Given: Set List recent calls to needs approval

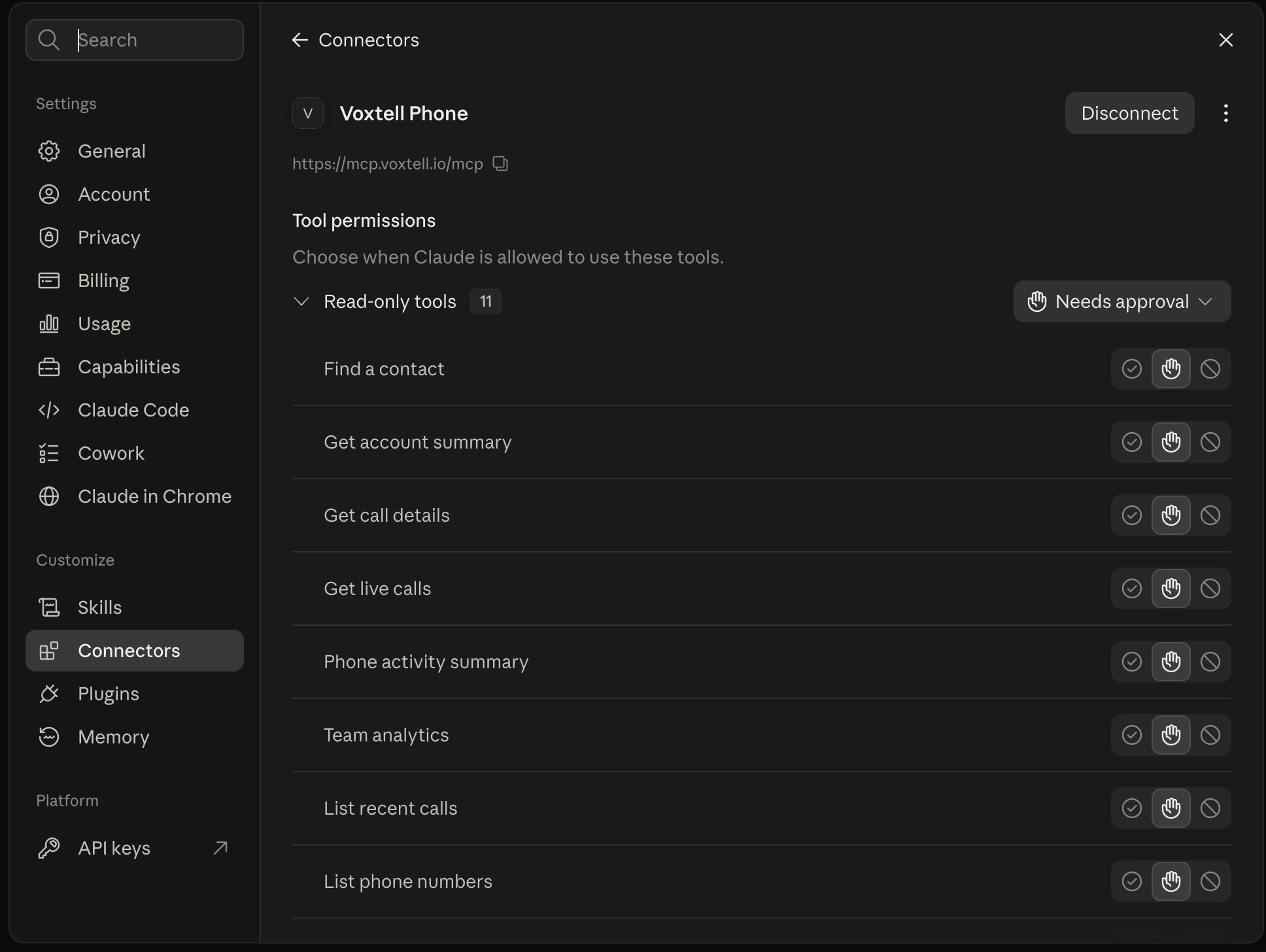Looking at the screenshot, I should click(1171, 808).
